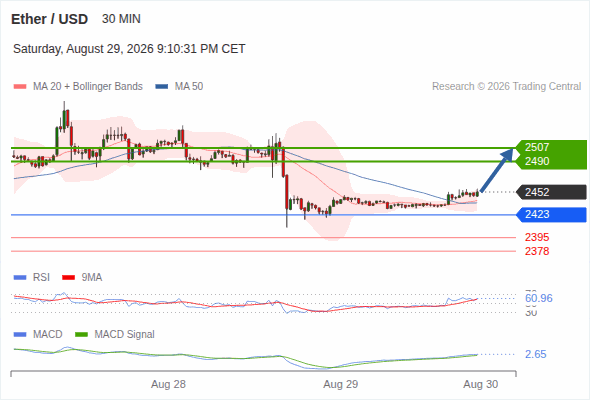Click the black 2452 current price tag
This screenshot has width=590, height=400.
click(551, 192)
